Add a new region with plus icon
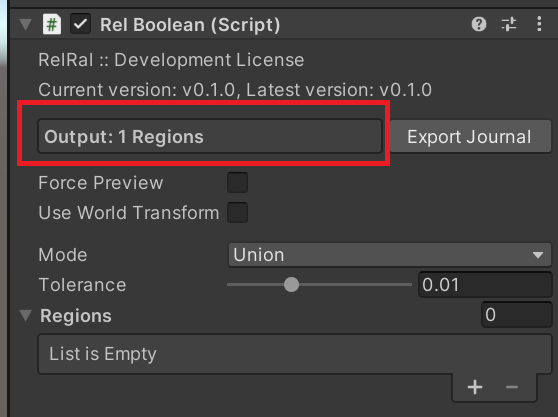Screen dimensions: 558x417 [475, 387]
